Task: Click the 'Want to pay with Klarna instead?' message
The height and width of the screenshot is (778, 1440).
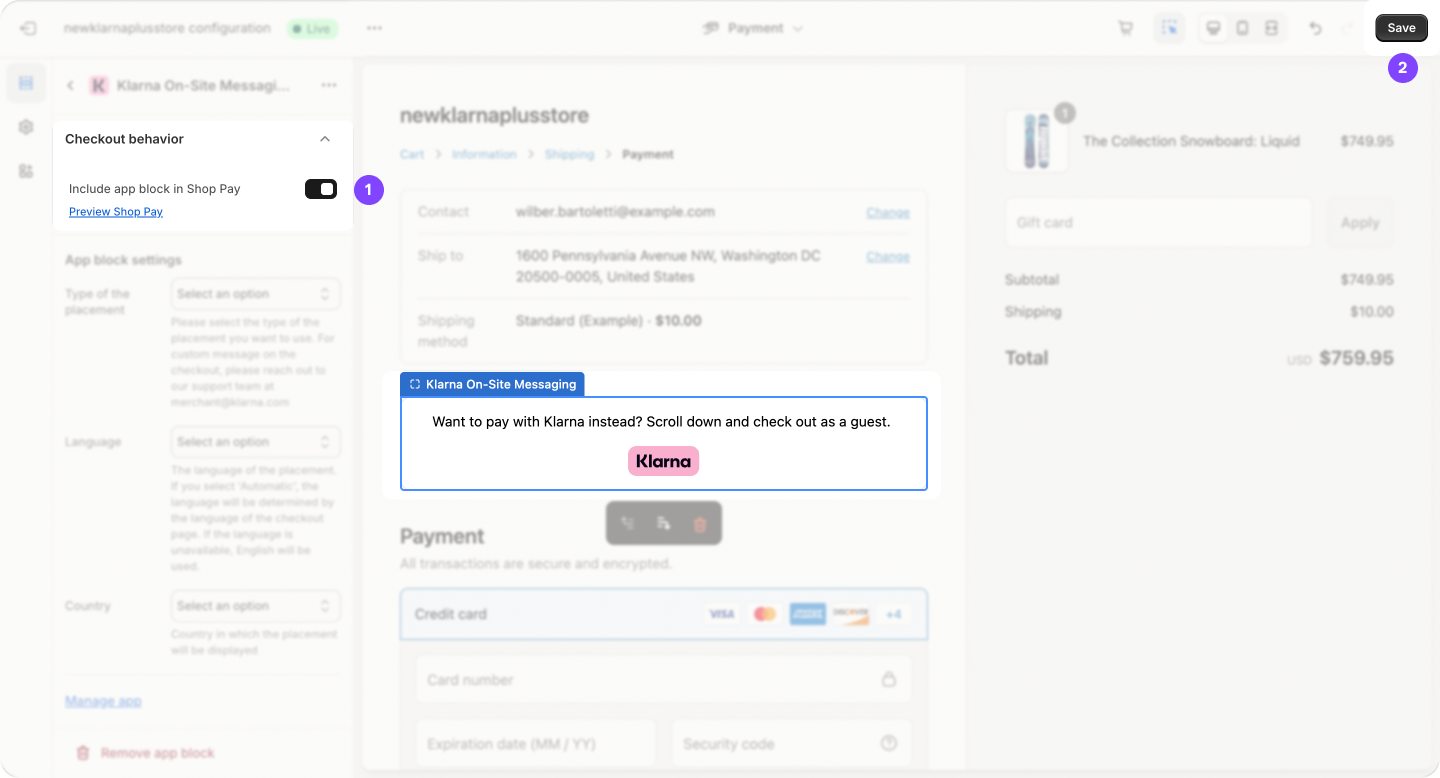Action: click(661, 422)
